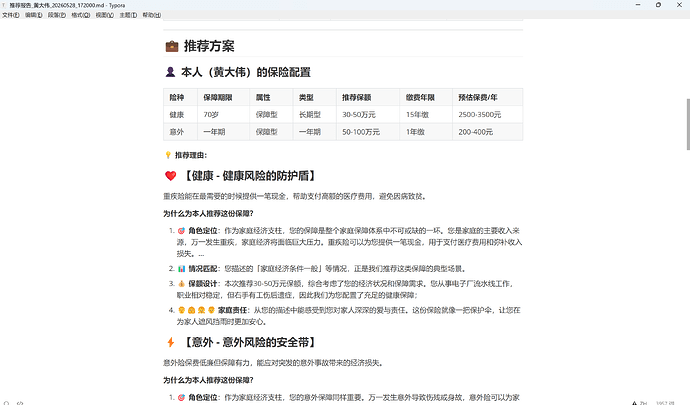Screen dimensions: 690x405
Task: Click the bar chart emoji beside 情况匹配
Action: [181, 269]
